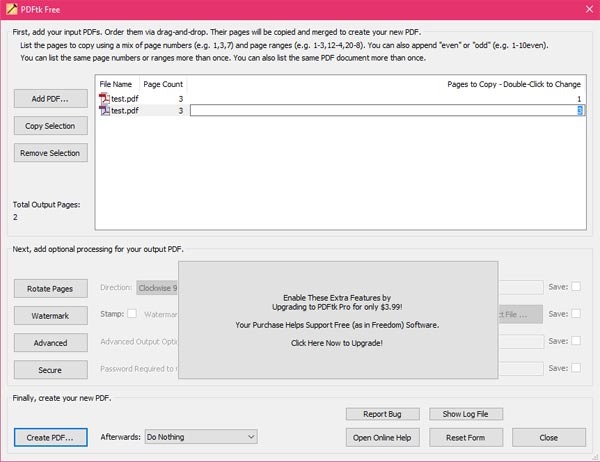Click the Secure button

51,370
